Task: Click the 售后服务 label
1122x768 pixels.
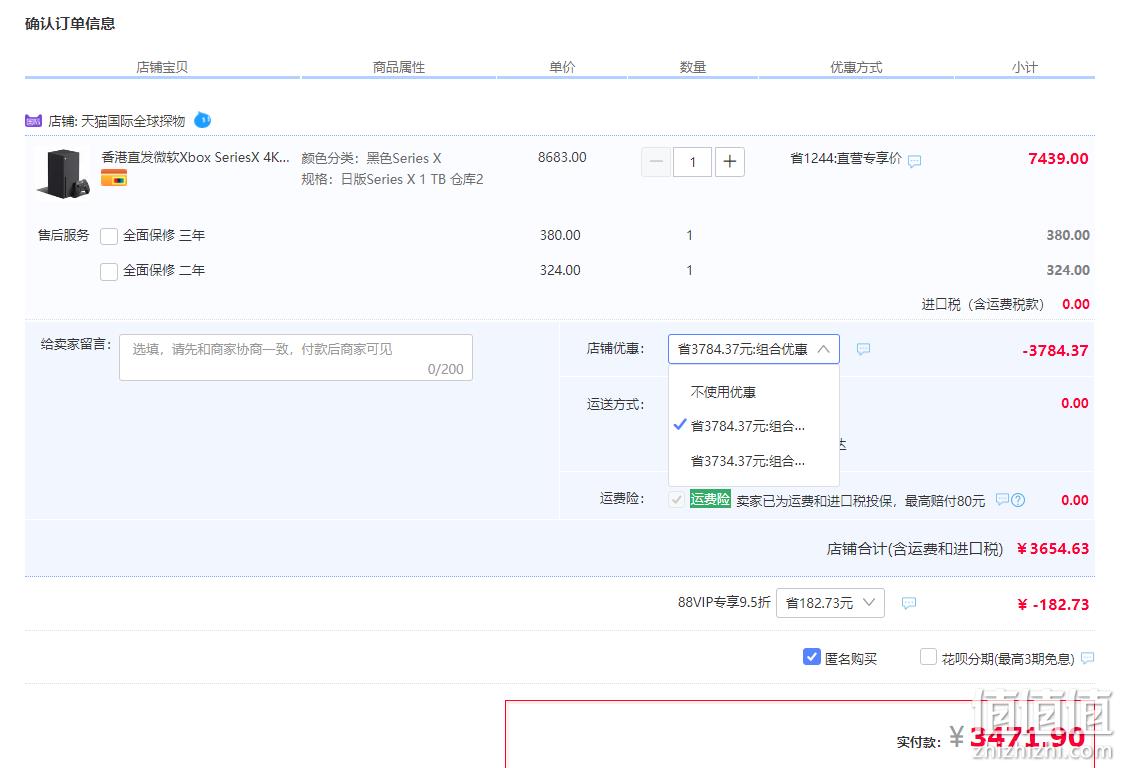Action: pyautogui.click(x=64, y=235)
